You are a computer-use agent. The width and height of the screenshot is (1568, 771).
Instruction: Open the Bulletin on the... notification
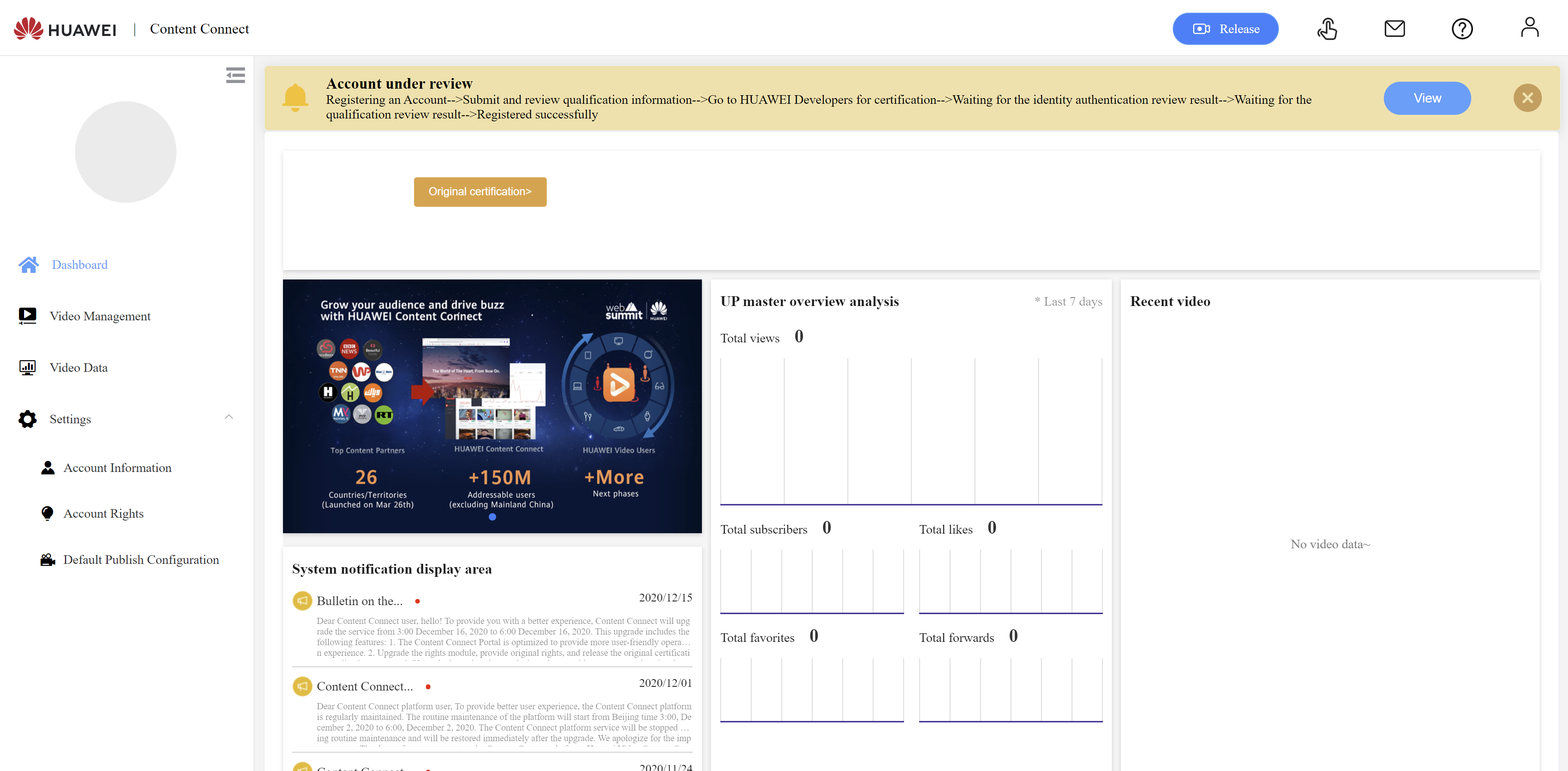click(x=359, y=601)
